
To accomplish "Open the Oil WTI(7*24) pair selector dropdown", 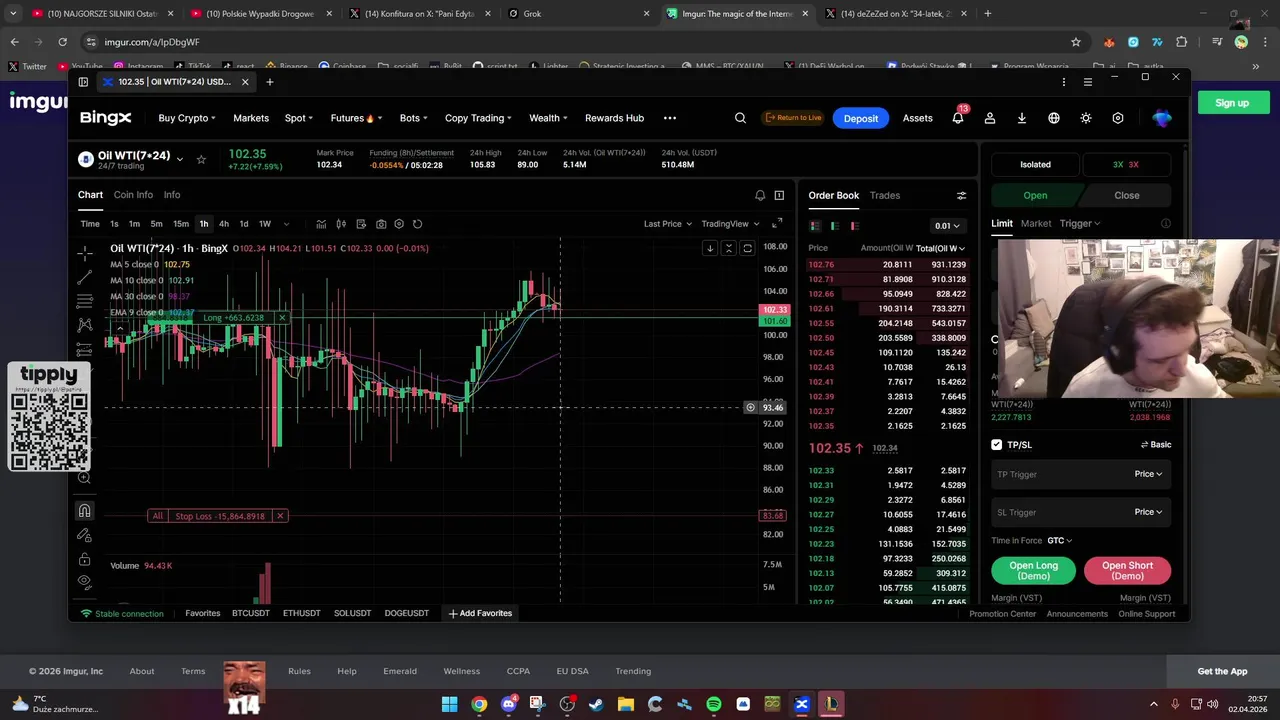I will 180,159.
